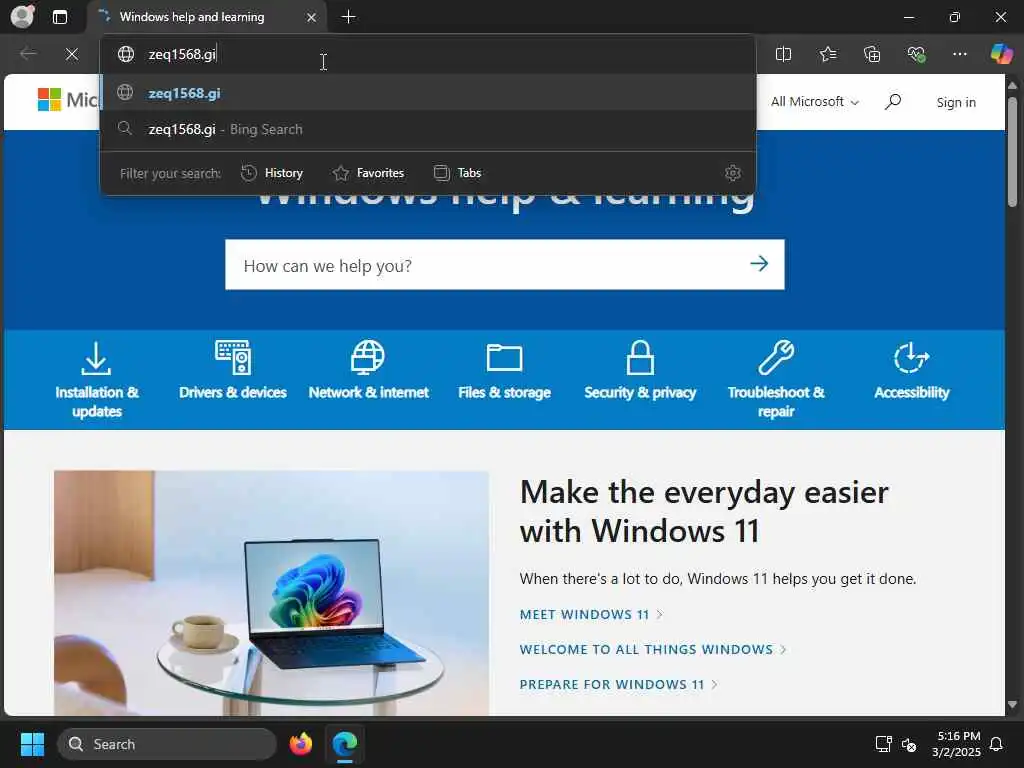Open network status tray icon

point(883,744)
